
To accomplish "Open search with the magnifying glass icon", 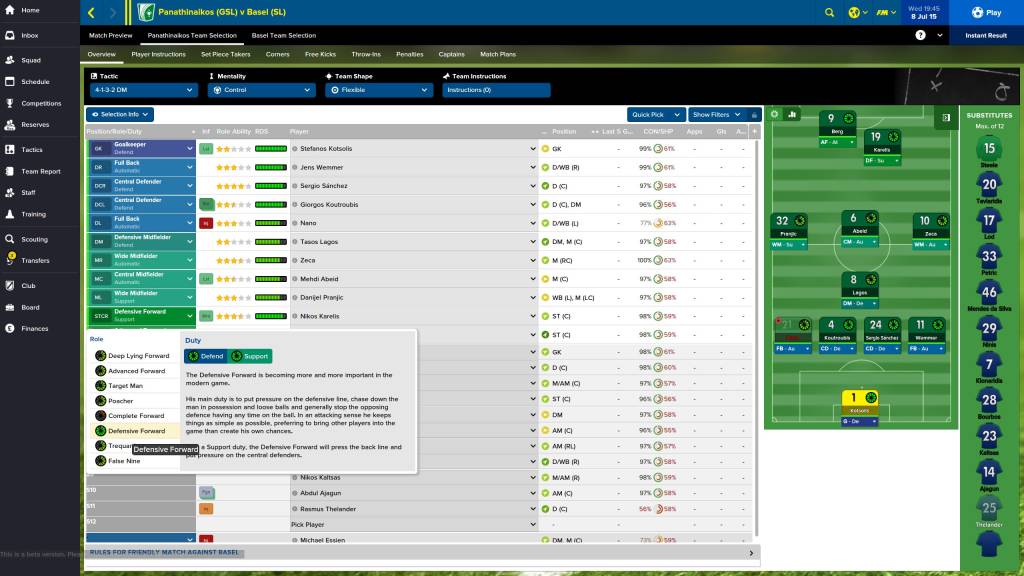I will click(x=829, y=13).
